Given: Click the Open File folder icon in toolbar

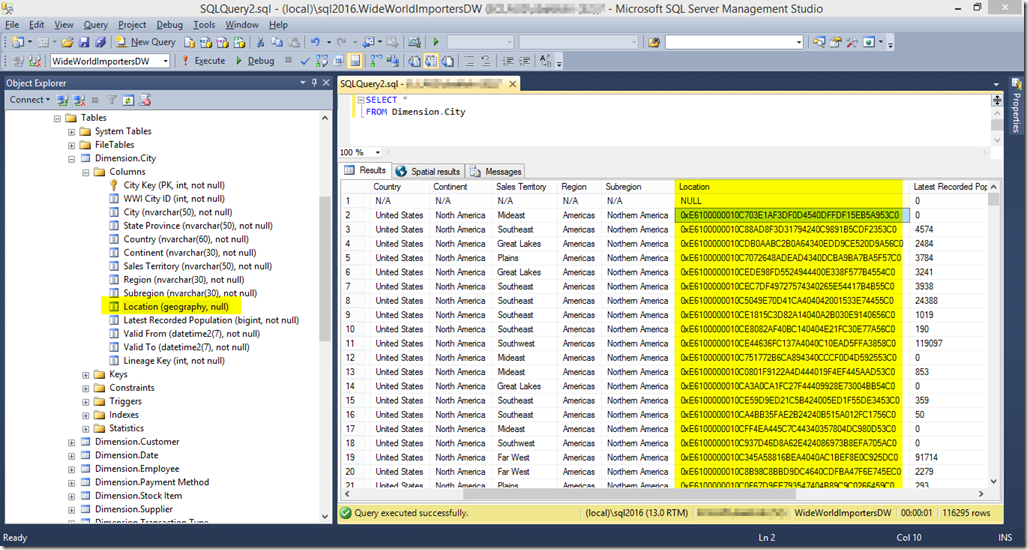Looking at the screenshot, I should (x=67, y=42).
